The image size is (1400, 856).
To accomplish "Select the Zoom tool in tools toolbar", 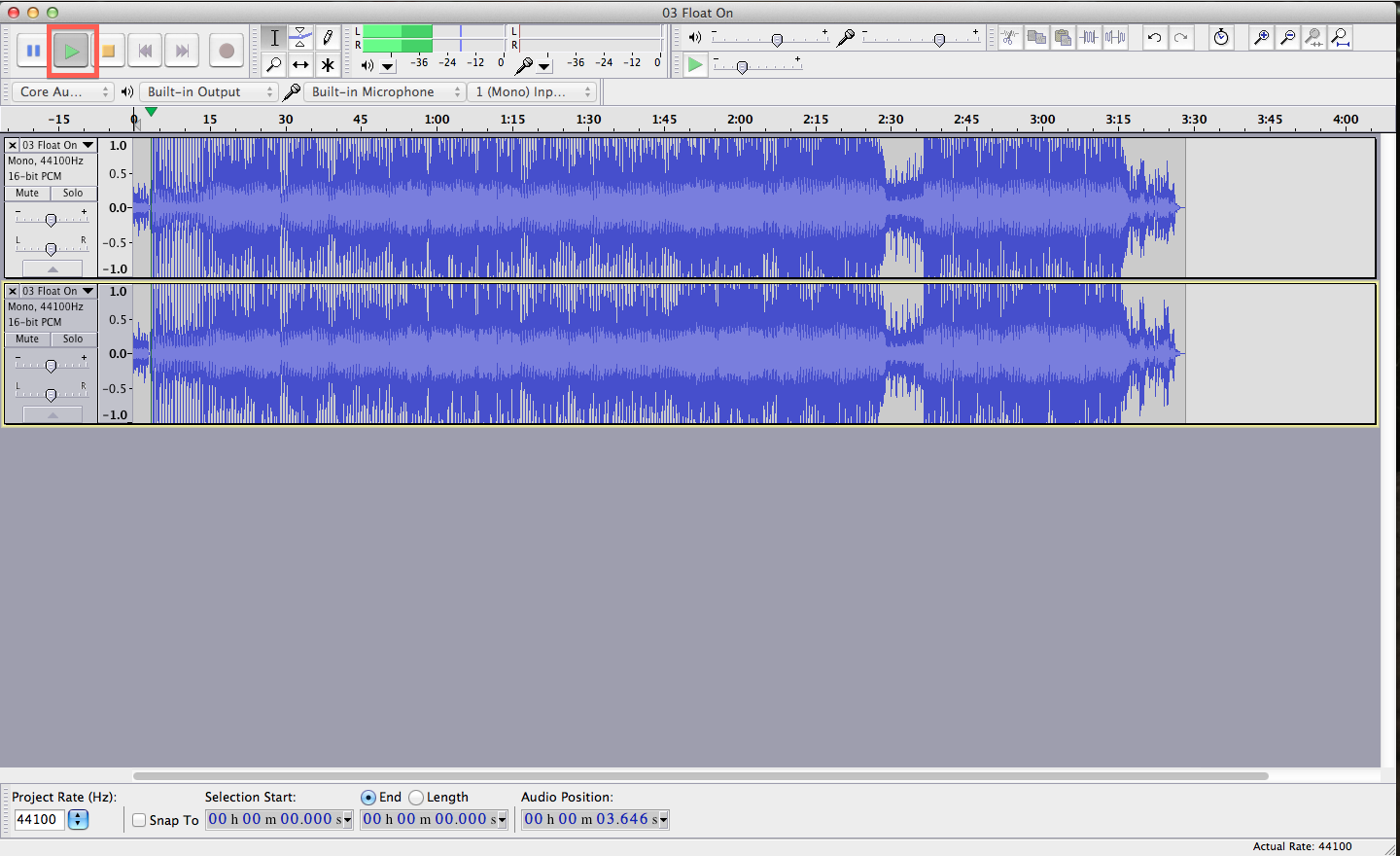I will point(274,65).
